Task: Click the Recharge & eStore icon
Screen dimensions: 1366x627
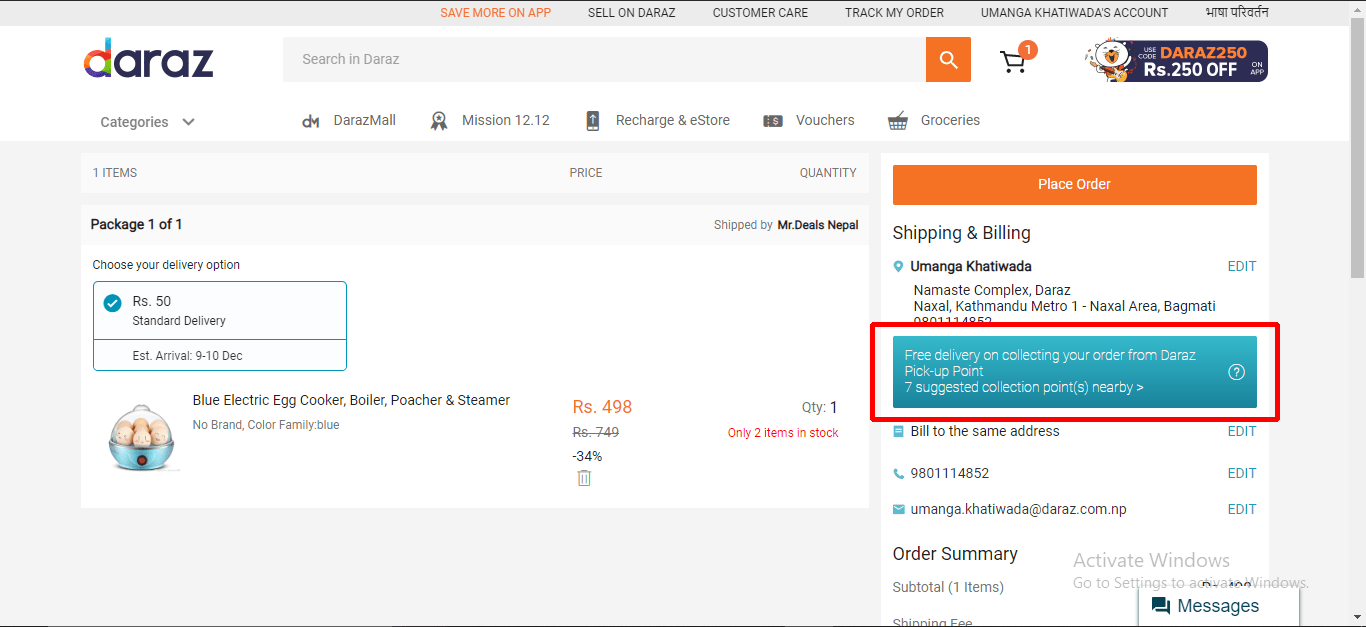Action: pos(592,120)
